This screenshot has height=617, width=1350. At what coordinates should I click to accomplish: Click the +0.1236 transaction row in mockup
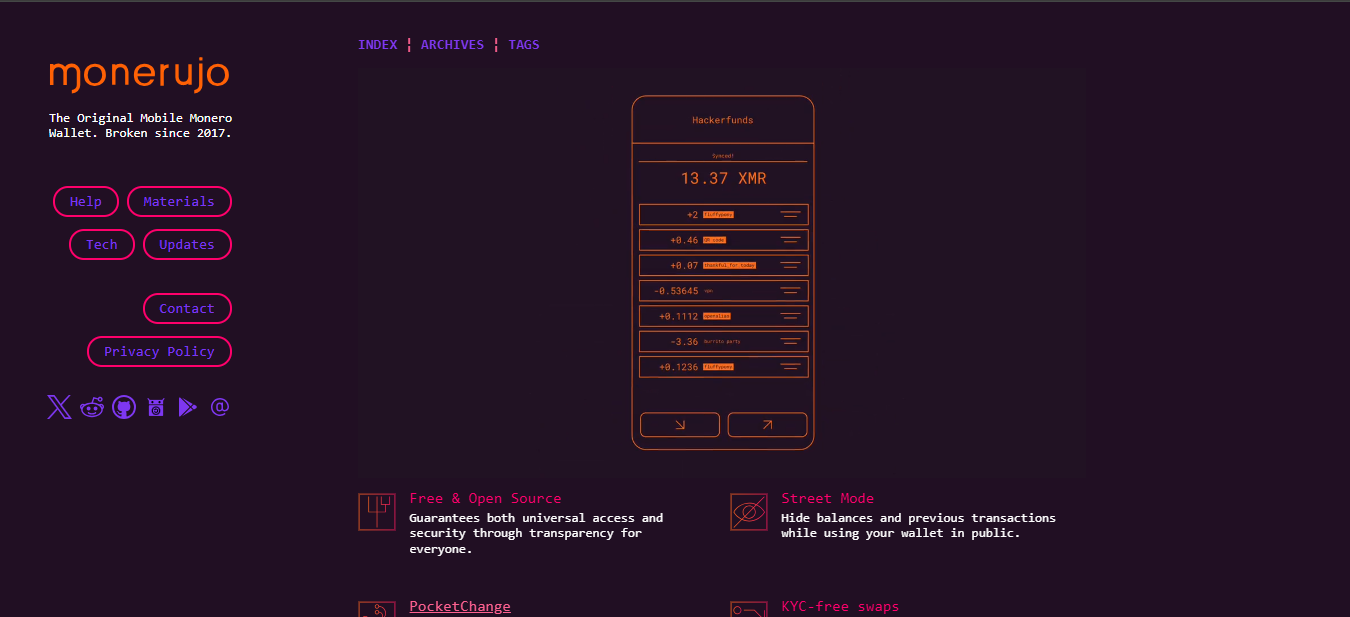point(723,367)
